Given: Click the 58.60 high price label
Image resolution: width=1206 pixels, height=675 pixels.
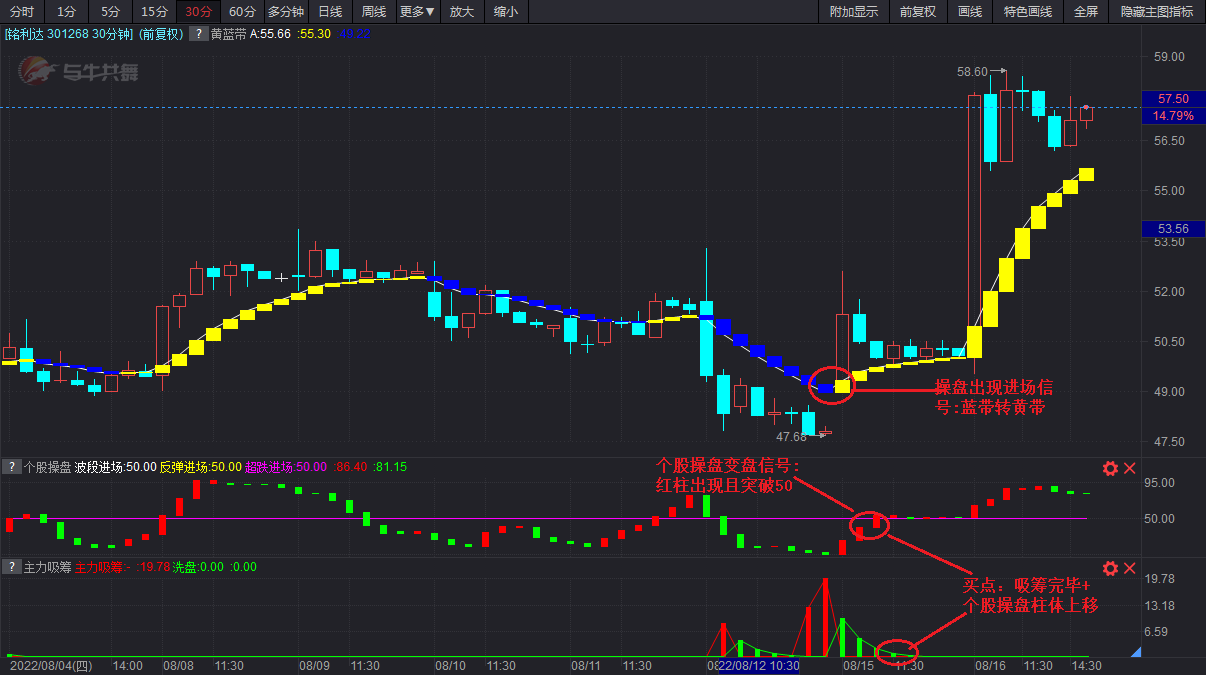Looking at the screenshot, I should pos(972,72).
